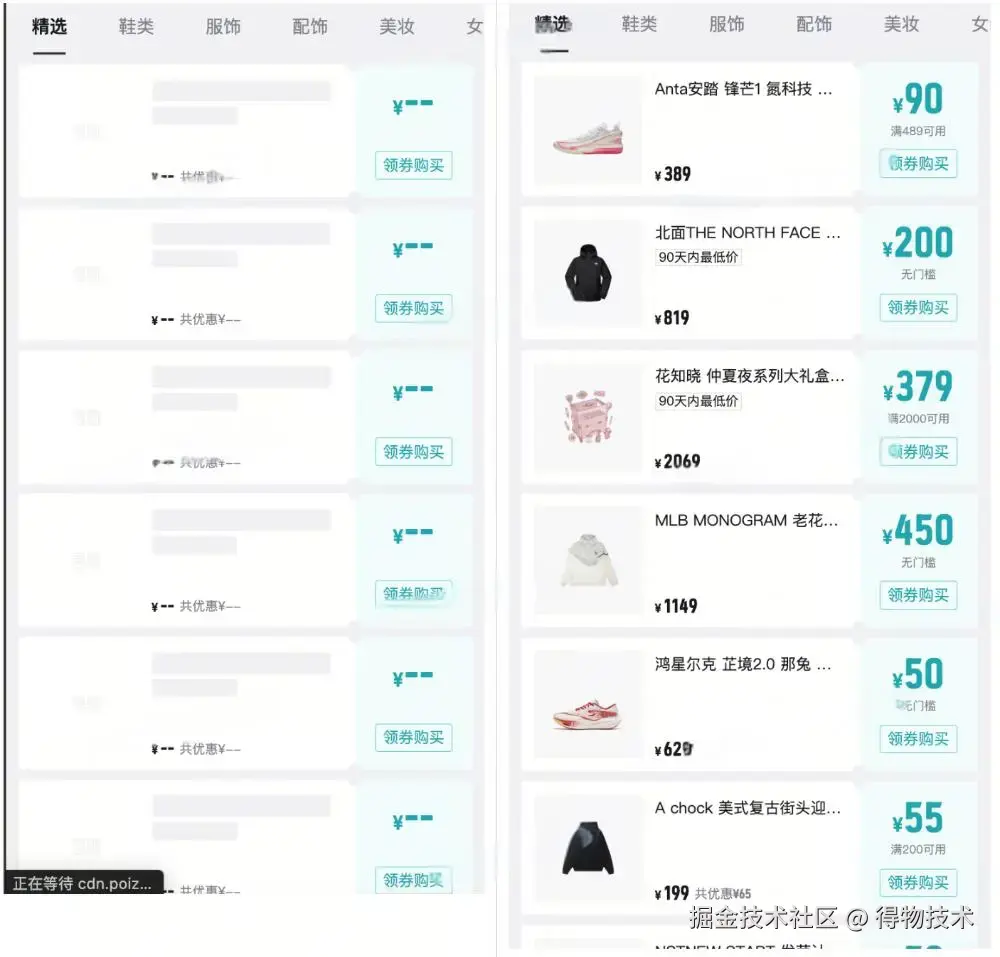The width and height of the screenshot is (1000, 957).
Task: Select 精选 tab in left panel
Action: 49,26
